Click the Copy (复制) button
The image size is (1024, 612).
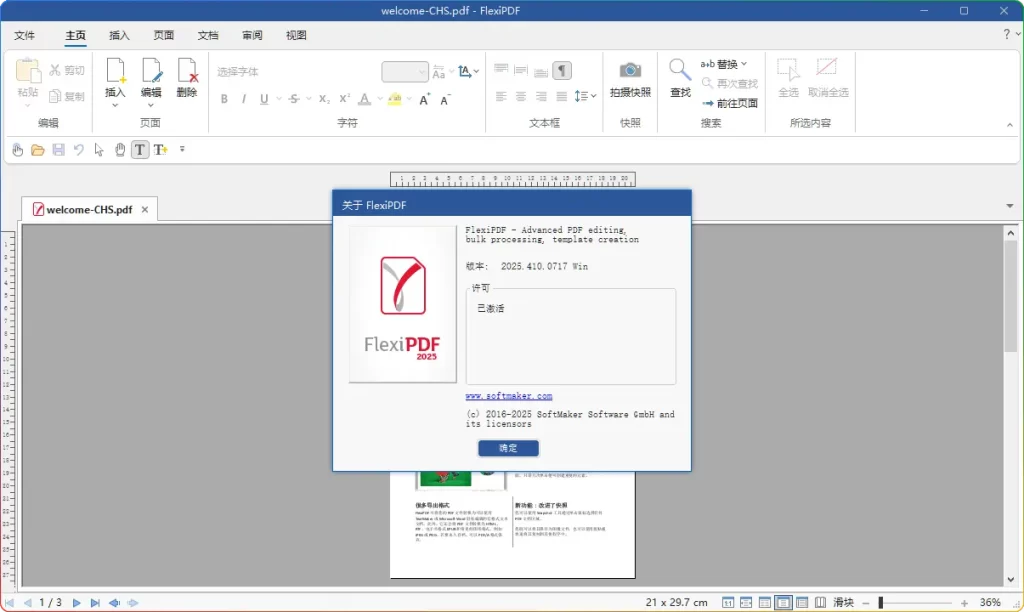[67, 96]
